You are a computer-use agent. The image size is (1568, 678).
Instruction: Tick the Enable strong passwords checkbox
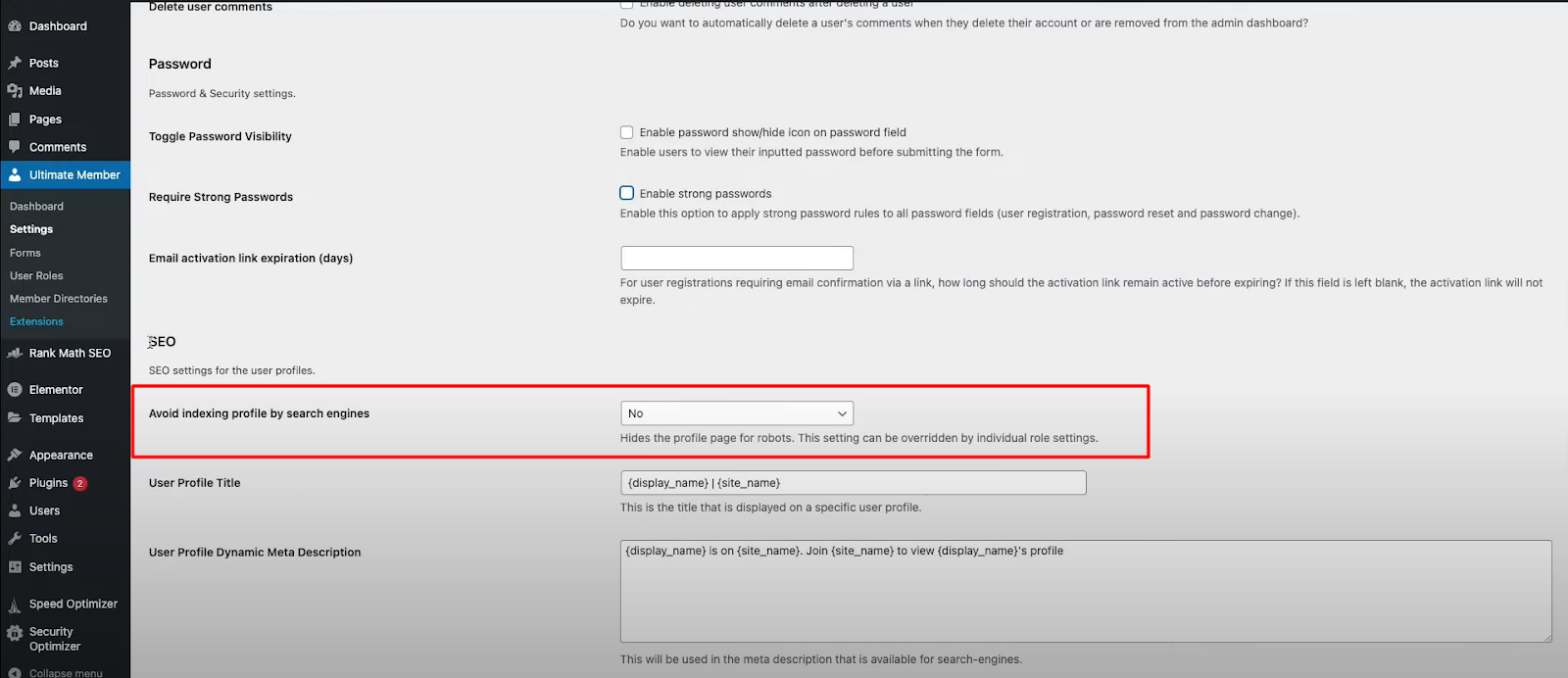pos(626,193)
